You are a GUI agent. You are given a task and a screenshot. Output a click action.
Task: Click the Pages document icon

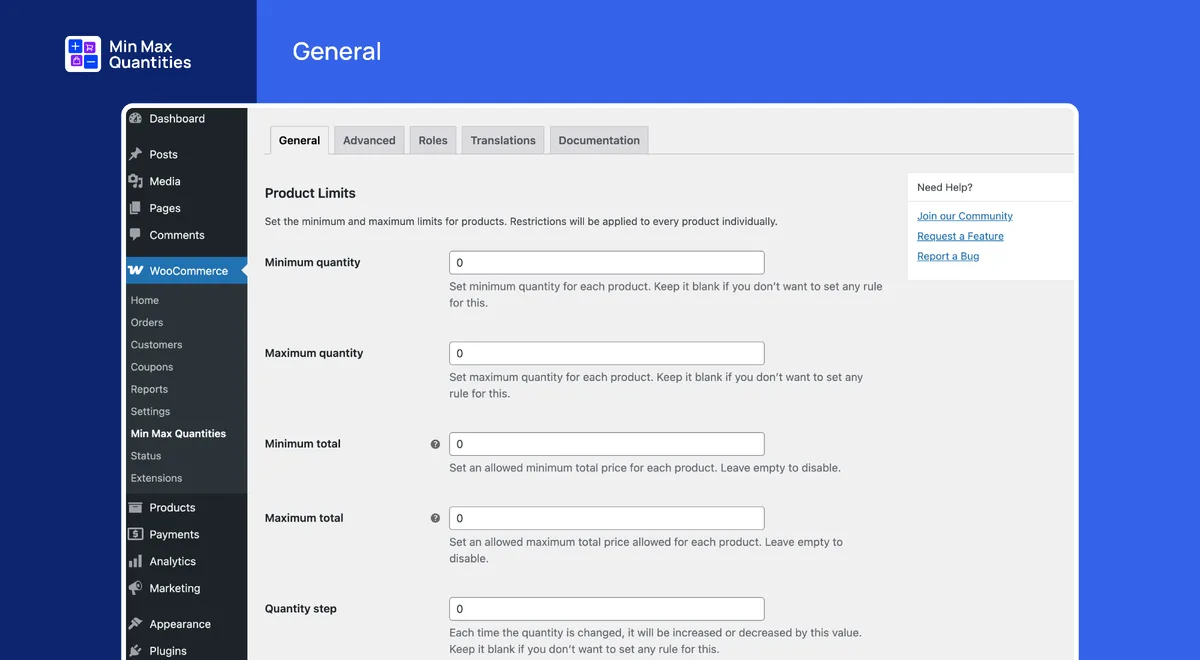pyautogui.click(x=136, y=208)
